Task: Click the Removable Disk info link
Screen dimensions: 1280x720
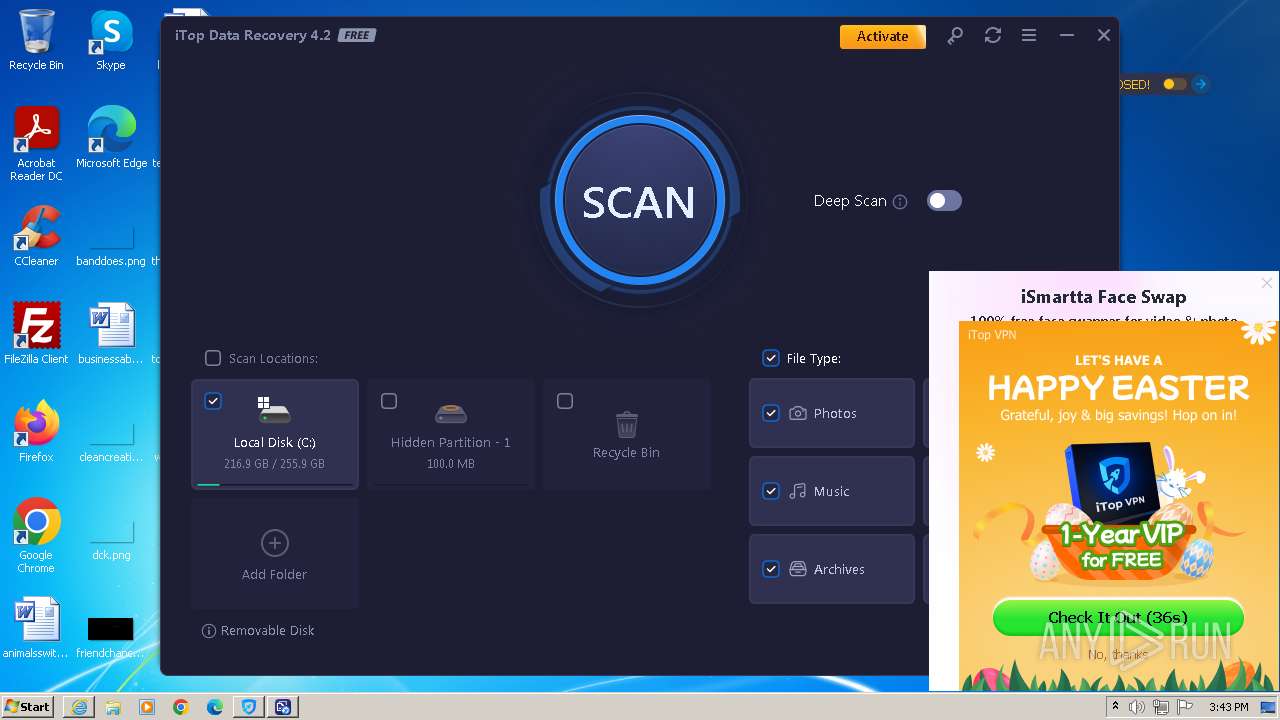Action: (x=258, y=631)
